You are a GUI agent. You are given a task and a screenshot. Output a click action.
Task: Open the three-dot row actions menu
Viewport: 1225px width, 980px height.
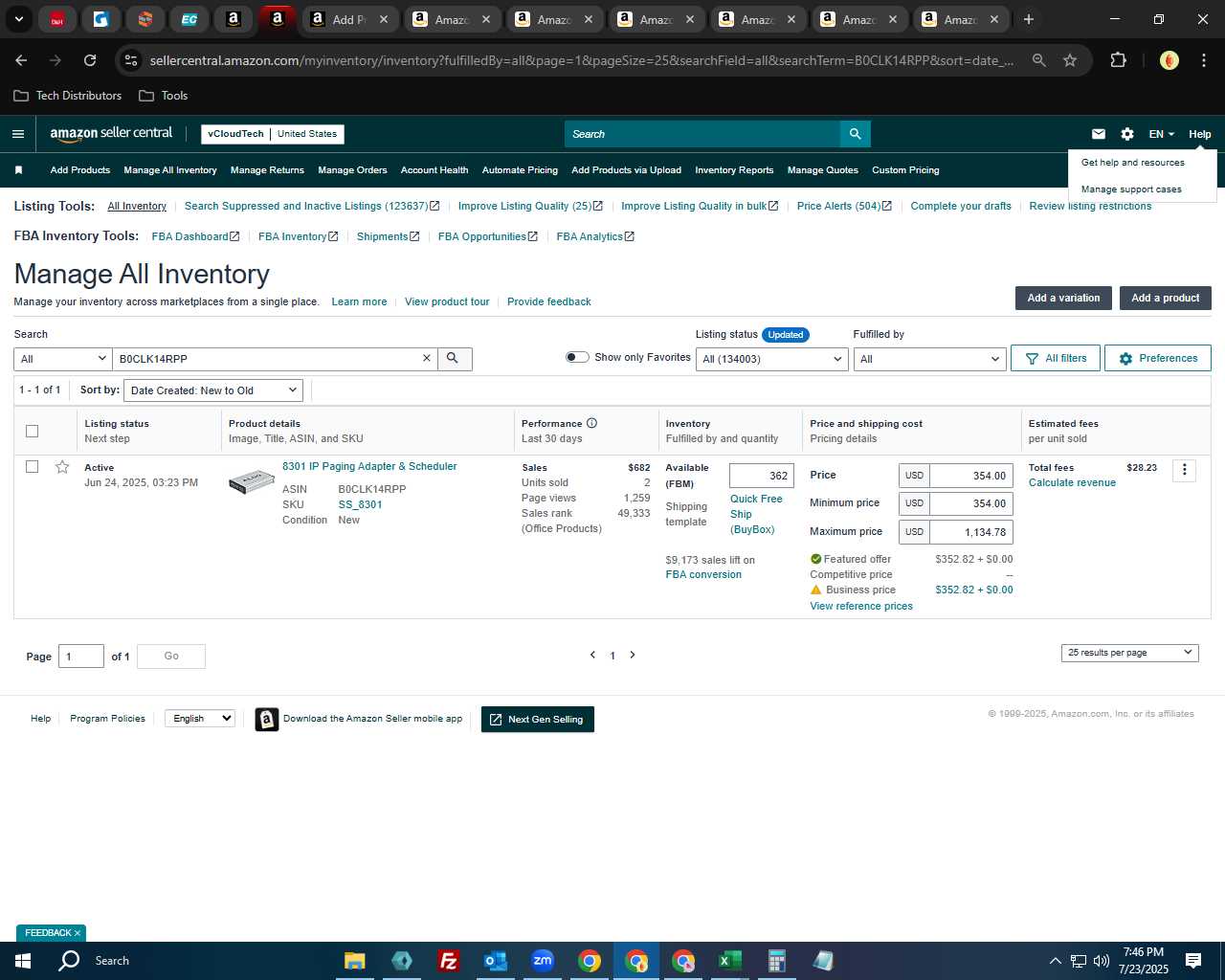coord(1184,470)
